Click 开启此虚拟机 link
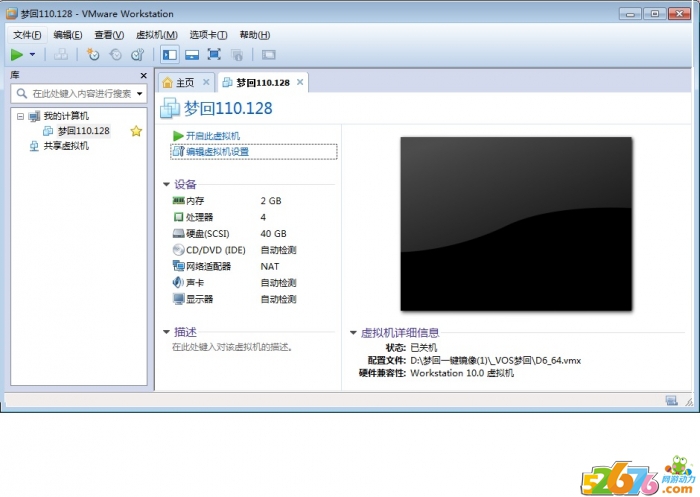 [212, 136]
